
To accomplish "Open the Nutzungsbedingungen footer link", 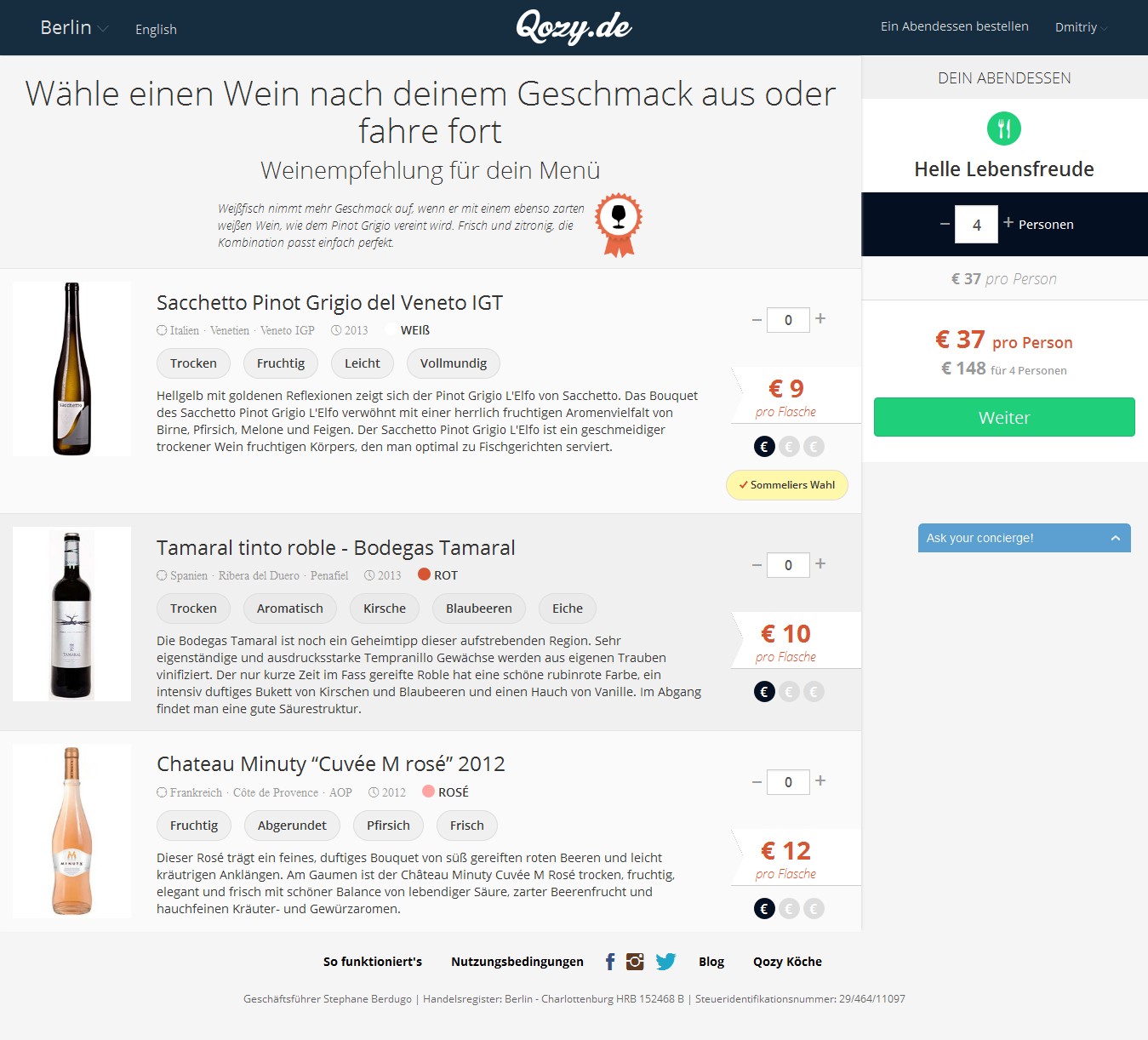I will [517, 962].
